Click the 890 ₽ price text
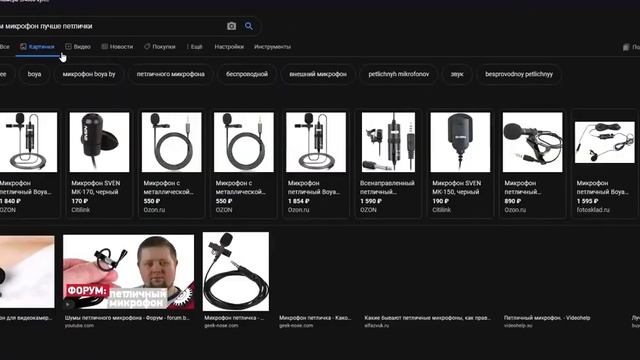 [x=513, y=201]
